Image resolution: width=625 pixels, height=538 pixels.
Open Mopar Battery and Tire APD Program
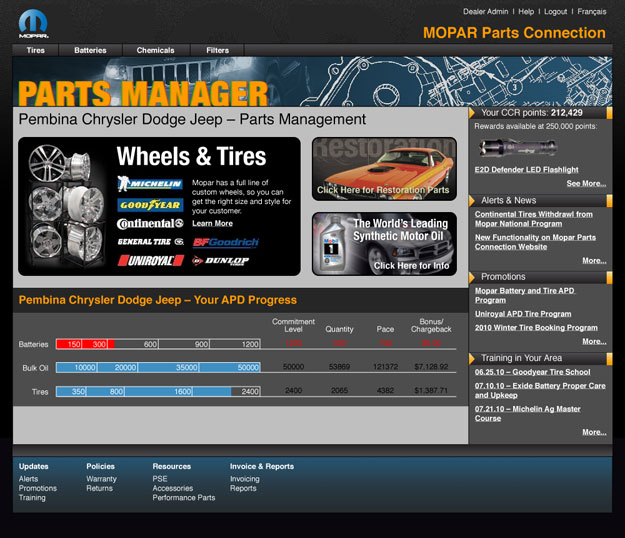525,295
